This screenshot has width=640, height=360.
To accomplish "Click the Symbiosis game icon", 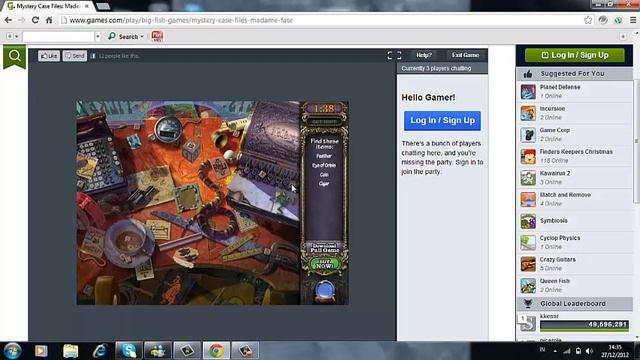I will (x=528, y=221).
